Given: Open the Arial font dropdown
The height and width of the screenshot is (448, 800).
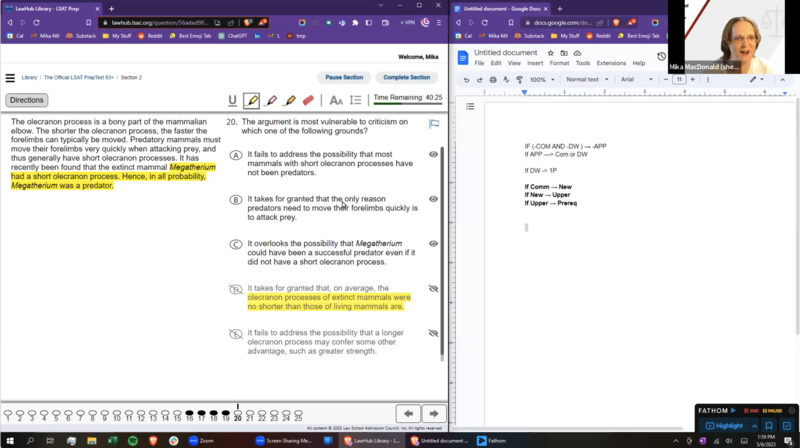Looking at the screenshot, I should tap(635, 79).
